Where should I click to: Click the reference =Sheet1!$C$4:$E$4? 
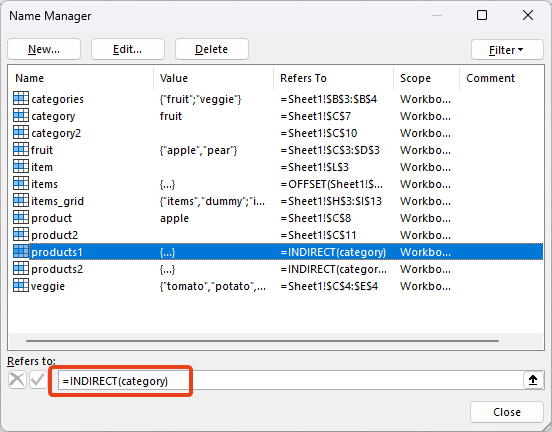329,286
